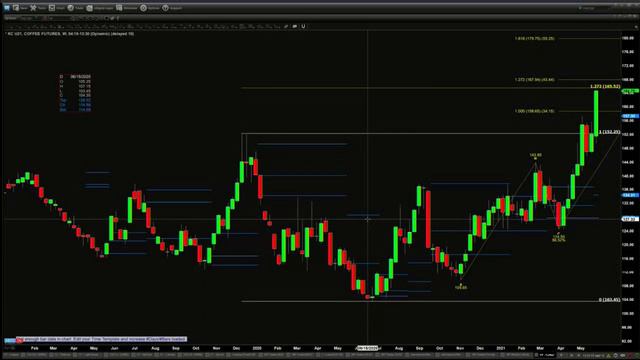The height and width of the screenshot is (360, 640).
Task: Click the magnet snap icon in the drawing toolbar
Action: (x=303, y=26)
